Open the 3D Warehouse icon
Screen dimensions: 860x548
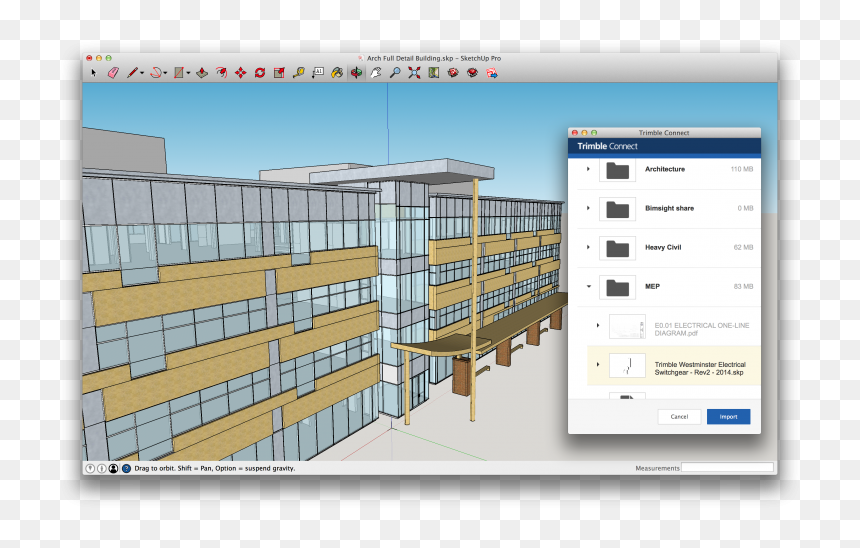[453, 72]
